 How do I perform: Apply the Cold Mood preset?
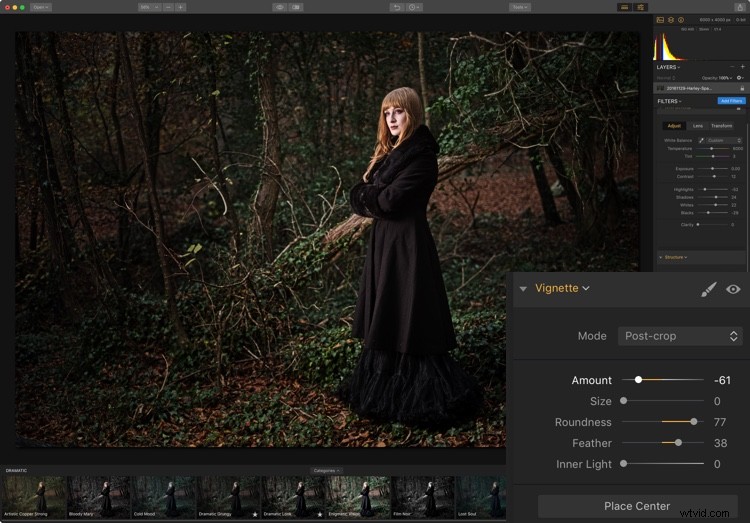coord(163,497)
